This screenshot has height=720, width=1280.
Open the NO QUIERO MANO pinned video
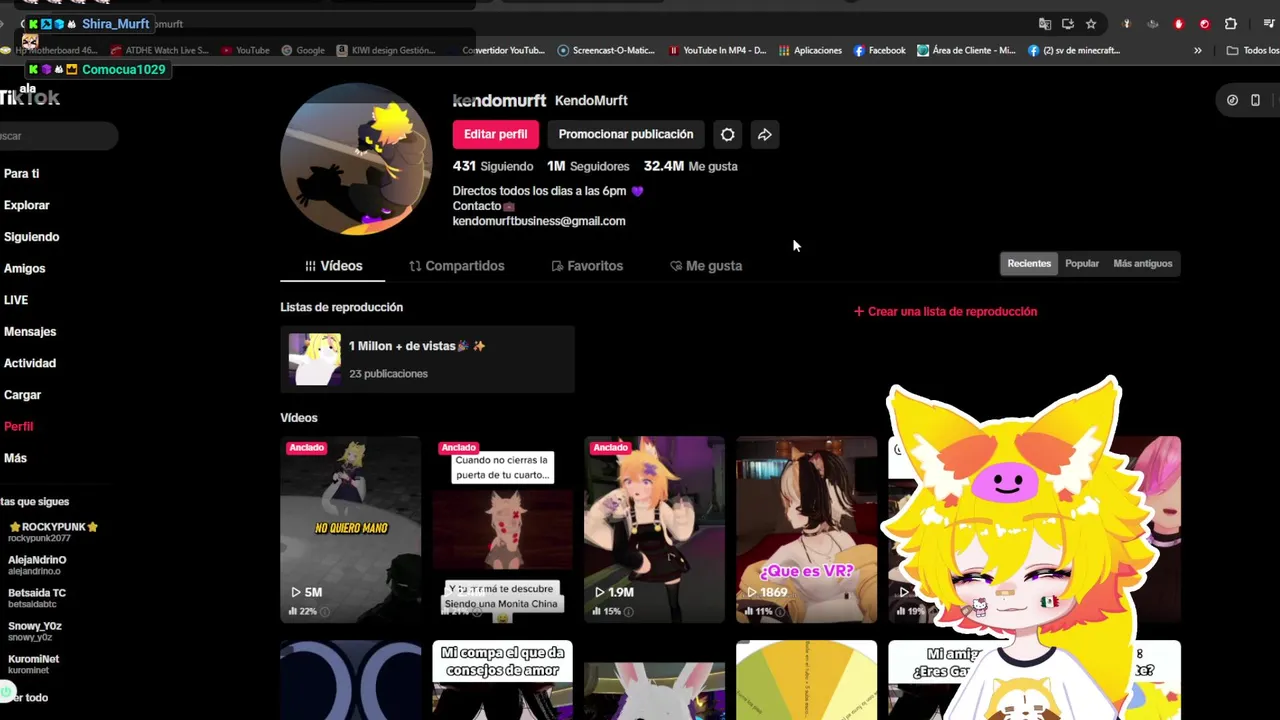pos(350,529)
